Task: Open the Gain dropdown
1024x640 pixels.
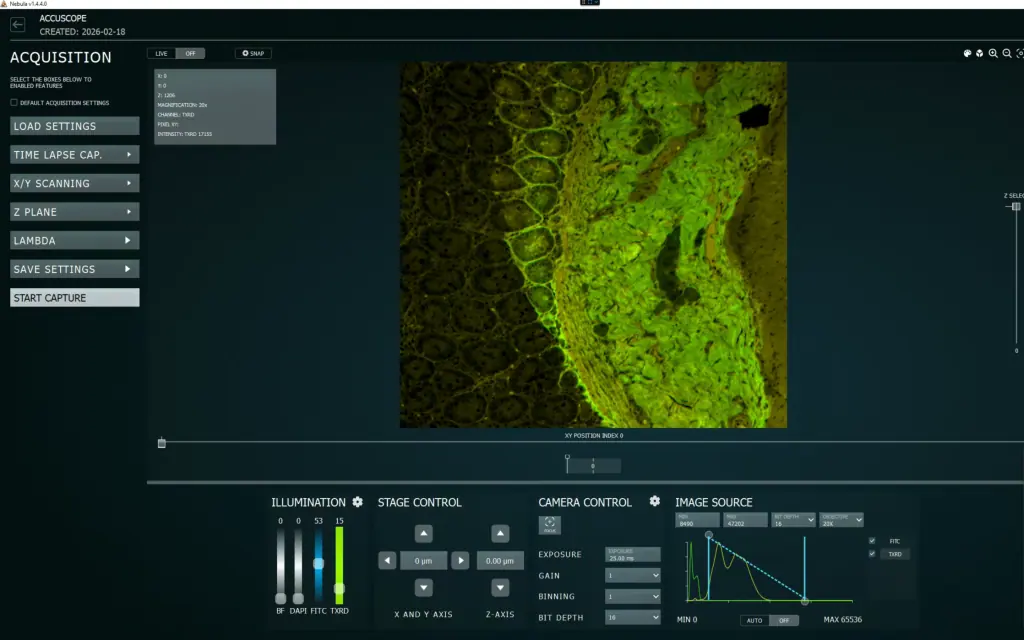Action: 633,575
